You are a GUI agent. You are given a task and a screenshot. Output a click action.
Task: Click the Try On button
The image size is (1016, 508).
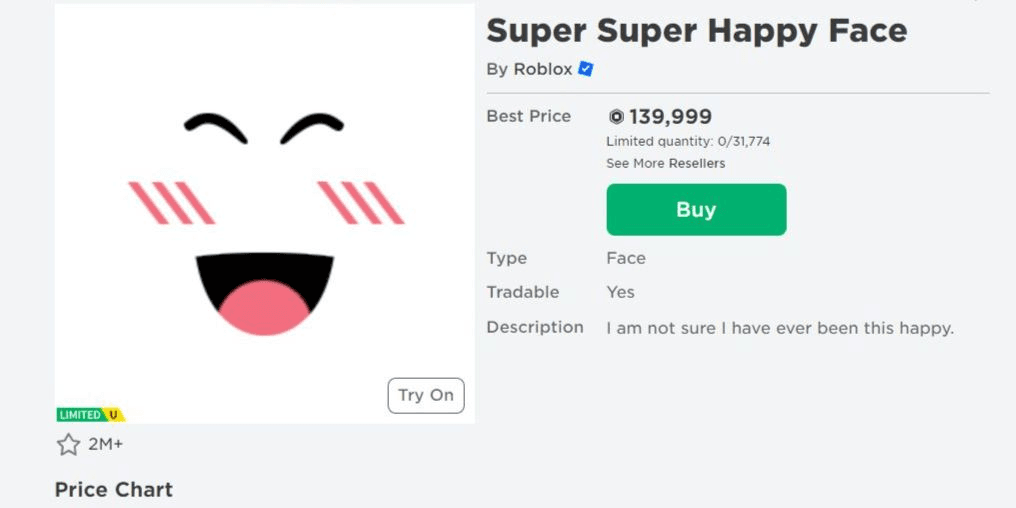coord(426,395)
